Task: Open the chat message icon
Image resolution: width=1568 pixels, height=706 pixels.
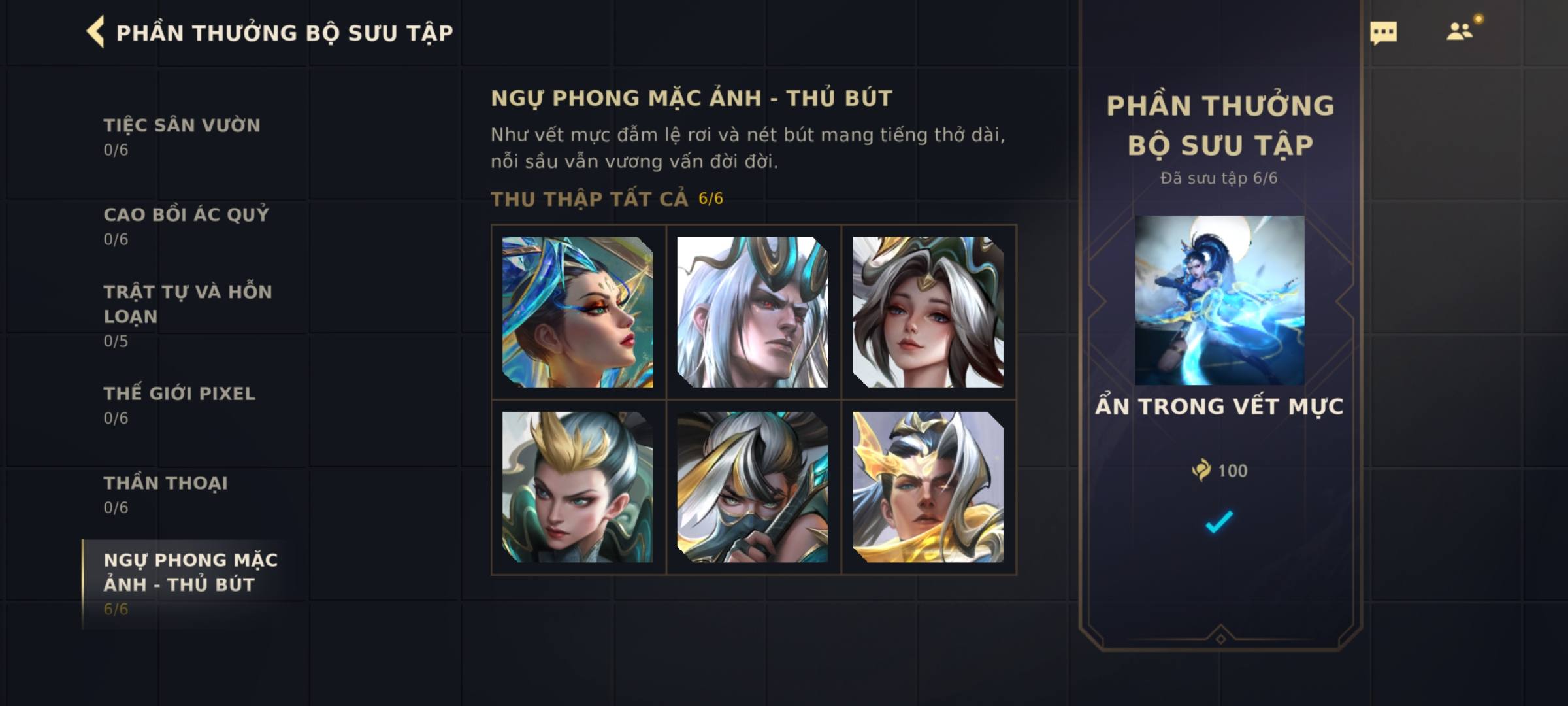Action: point(1383,33)
